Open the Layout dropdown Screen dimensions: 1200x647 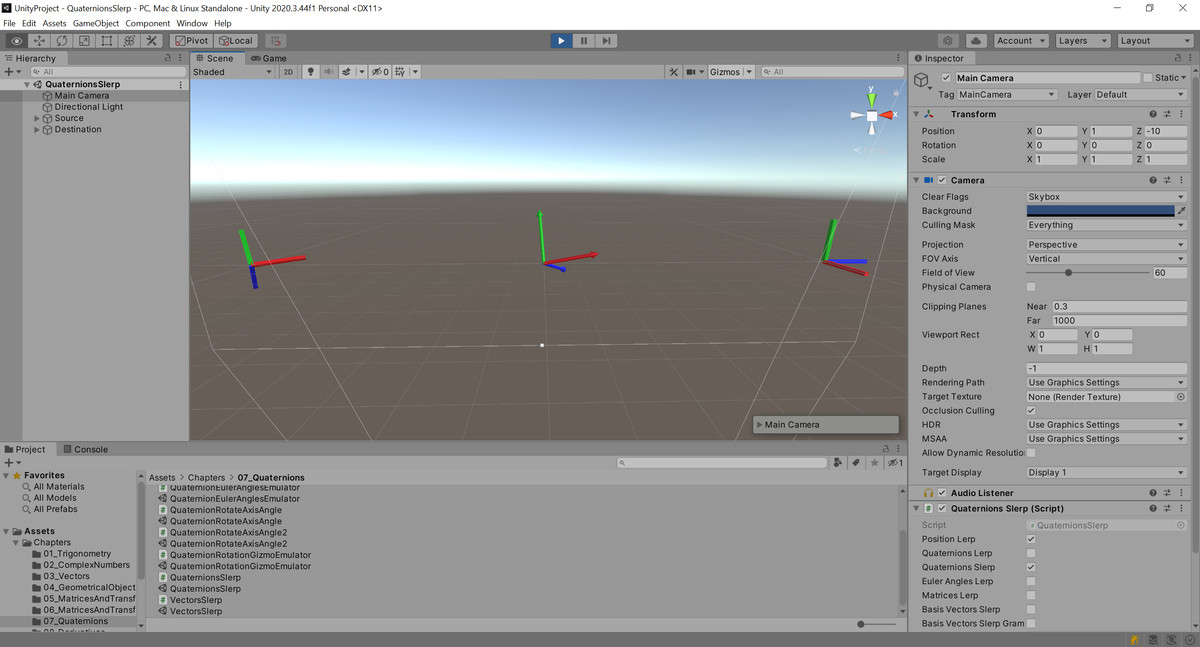[x=1155, y=41]
